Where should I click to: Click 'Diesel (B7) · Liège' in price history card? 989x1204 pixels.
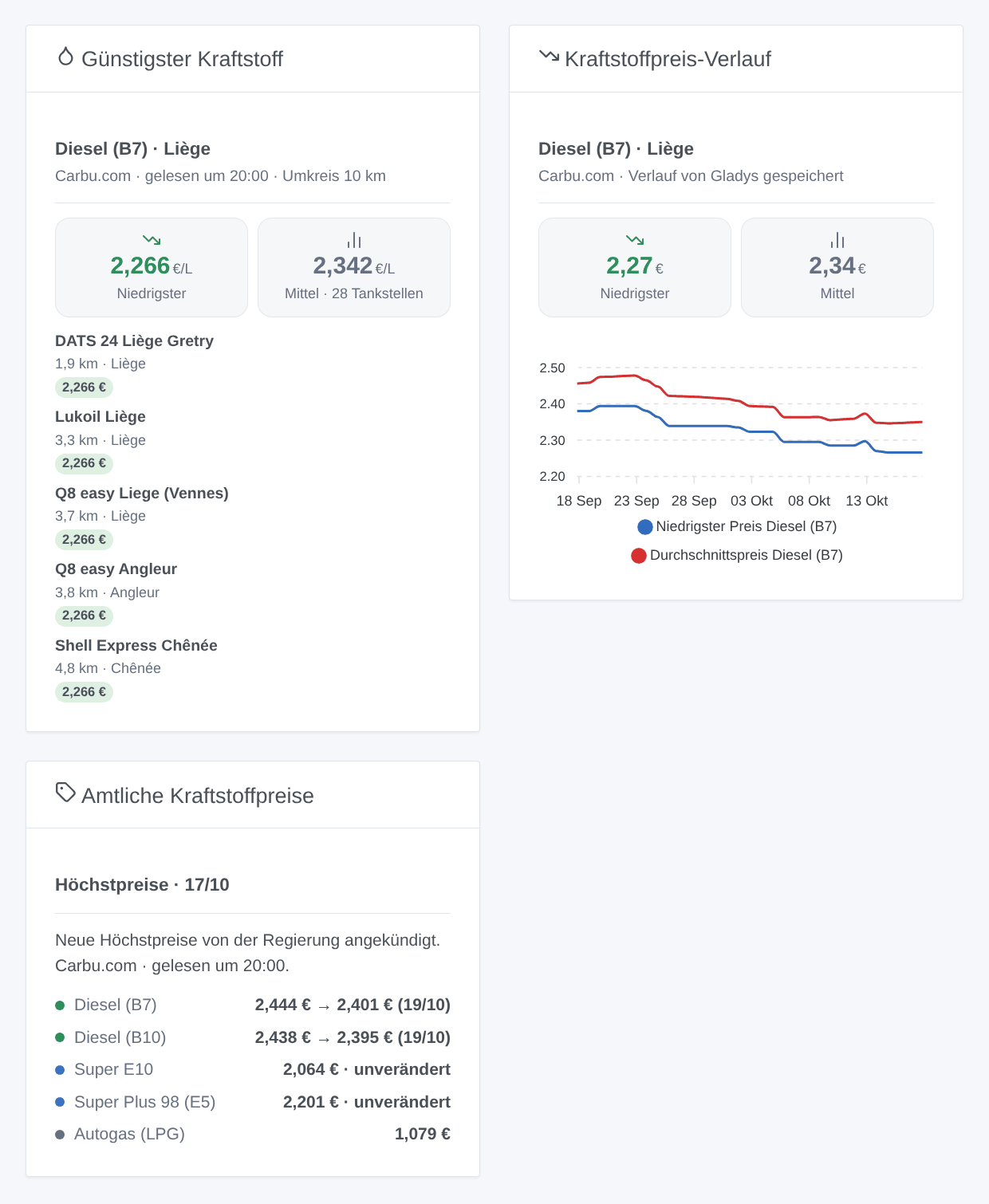[x=616, y=149]
